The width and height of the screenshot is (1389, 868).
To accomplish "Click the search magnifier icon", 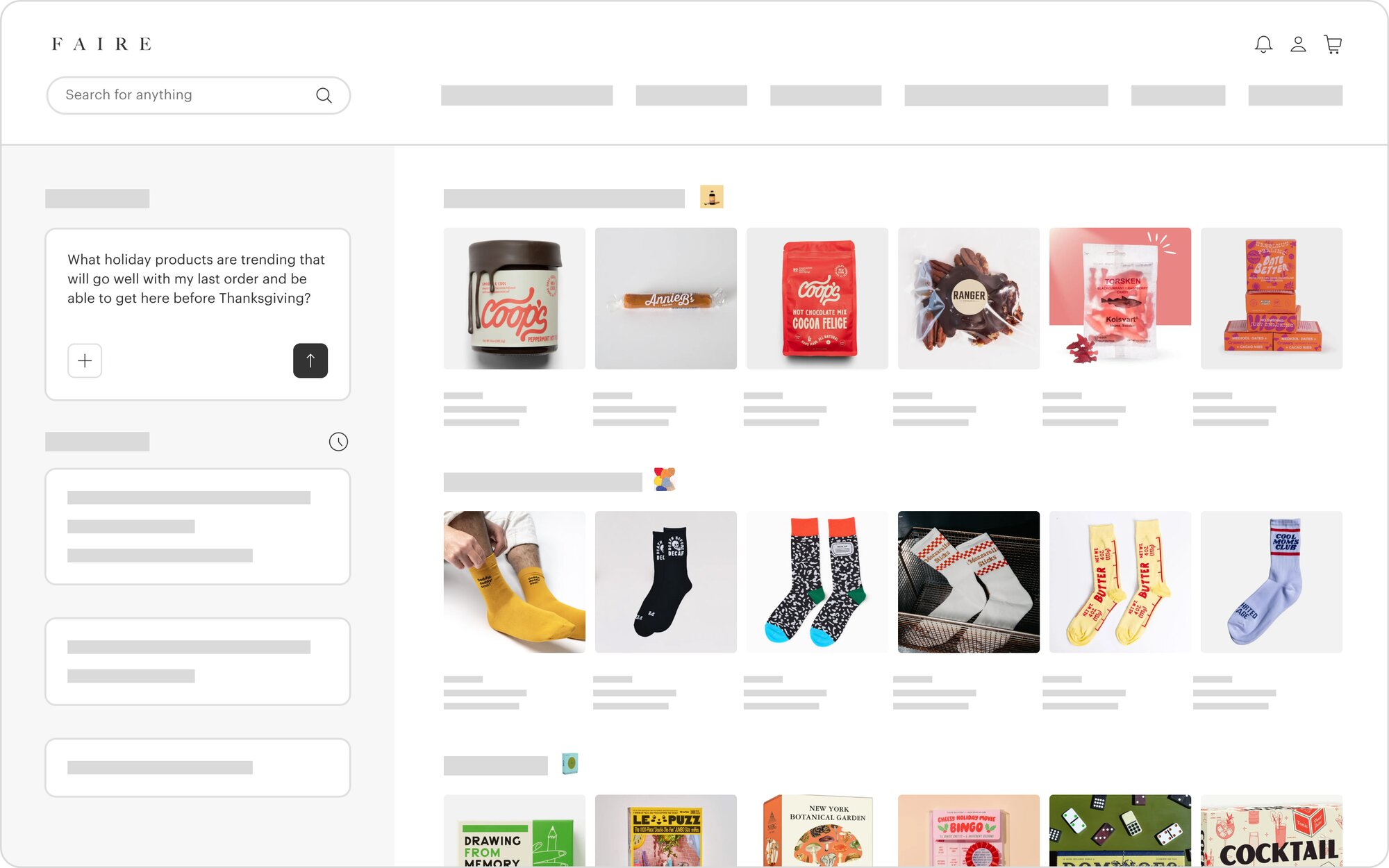I will 324,95.
